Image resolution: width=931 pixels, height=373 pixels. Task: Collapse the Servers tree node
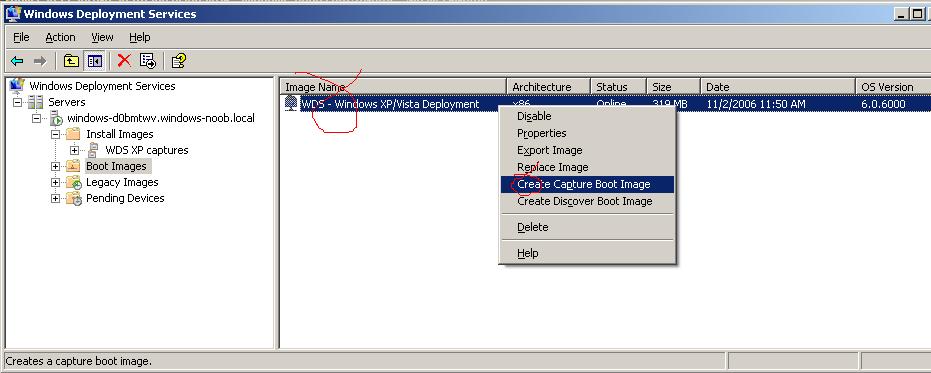[17, 102]
